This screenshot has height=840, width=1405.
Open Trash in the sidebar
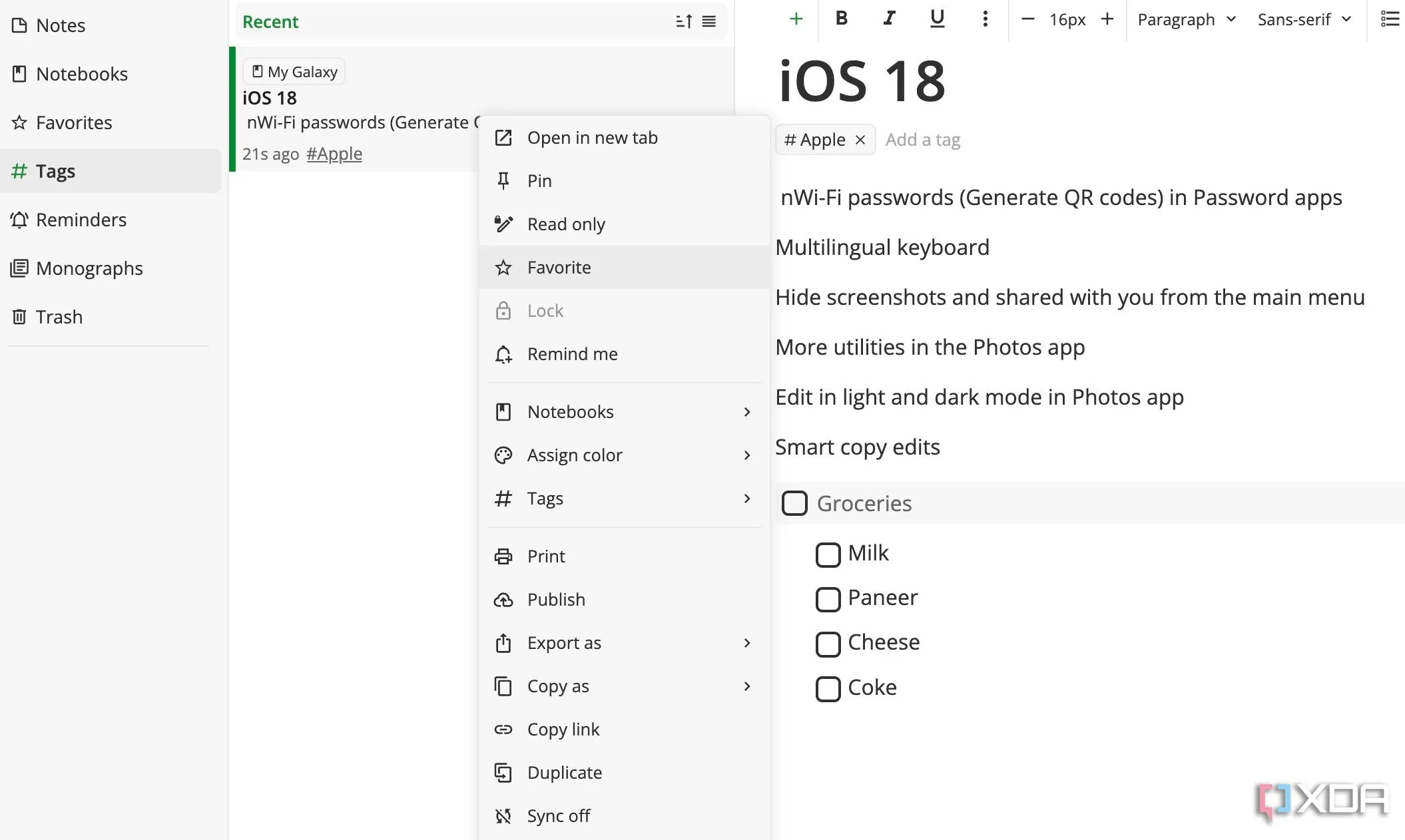coord(110,317)
